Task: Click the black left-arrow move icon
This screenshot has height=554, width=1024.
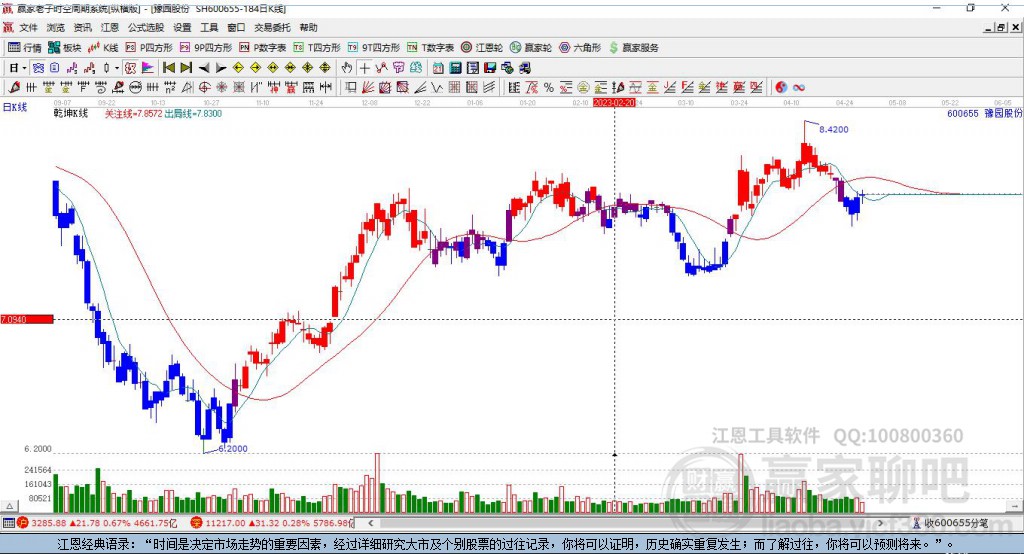Action: click(x=204, y=68)
